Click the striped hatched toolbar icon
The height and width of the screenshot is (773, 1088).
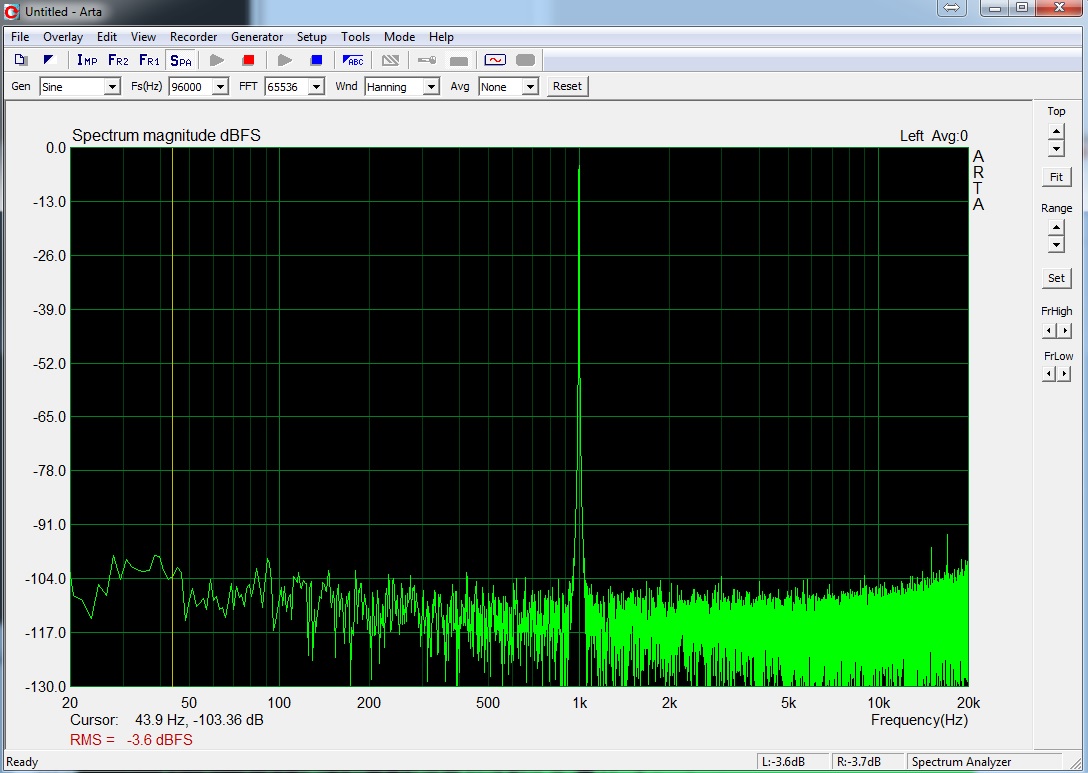(x=391, y=60)
